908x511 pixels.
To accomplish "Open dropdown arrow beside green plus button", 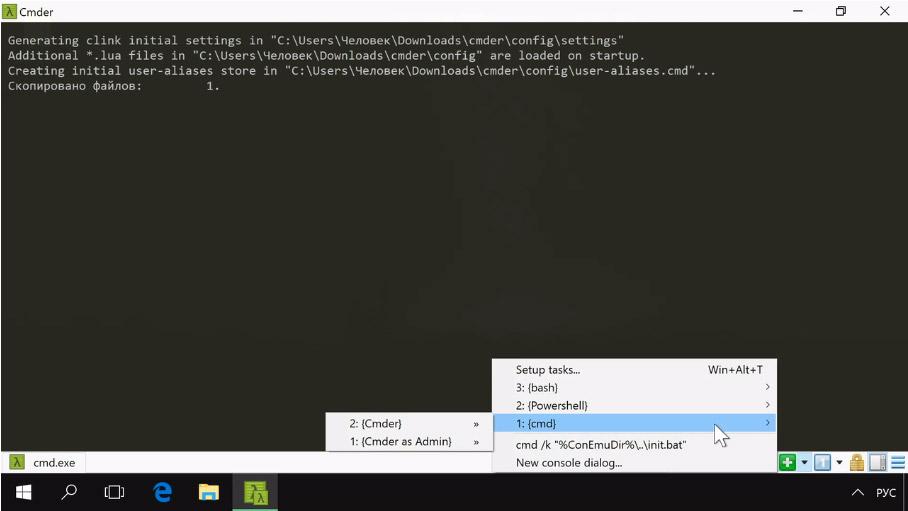I will [804, 463].
